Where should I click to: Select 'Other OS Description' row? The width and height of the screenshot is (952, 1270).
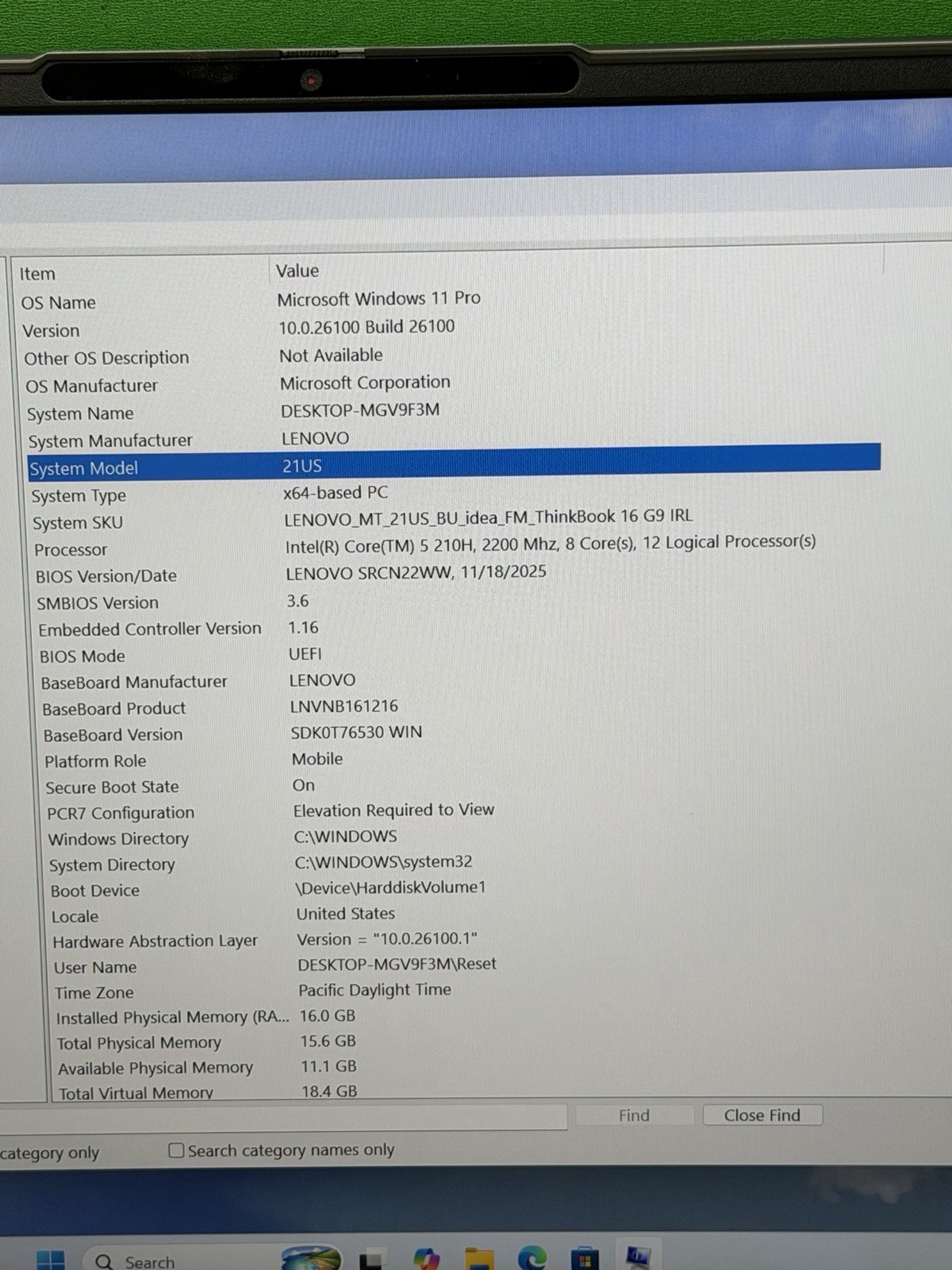[x=106, y=358]
